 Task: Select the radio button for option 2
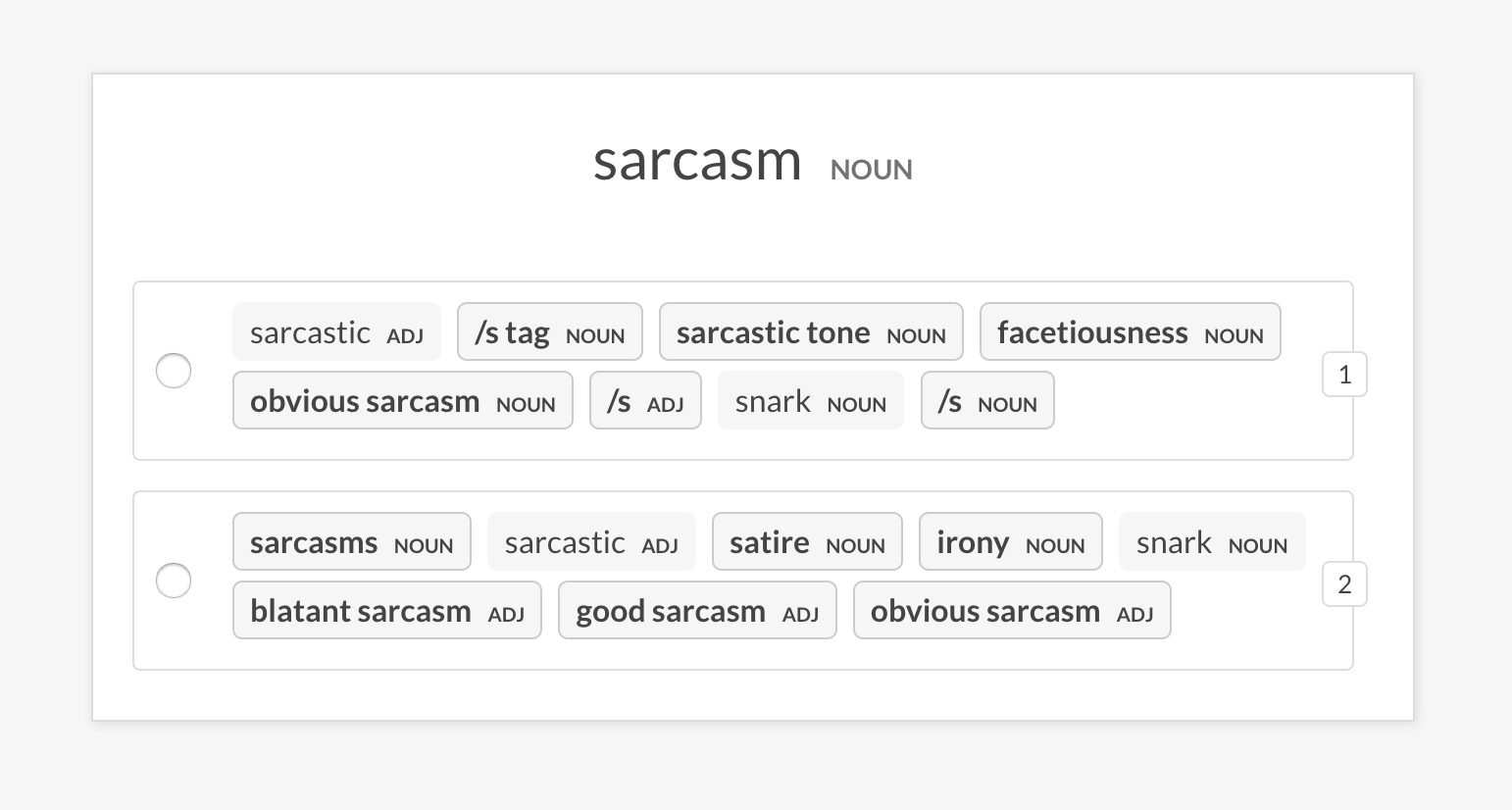point(174,581)
